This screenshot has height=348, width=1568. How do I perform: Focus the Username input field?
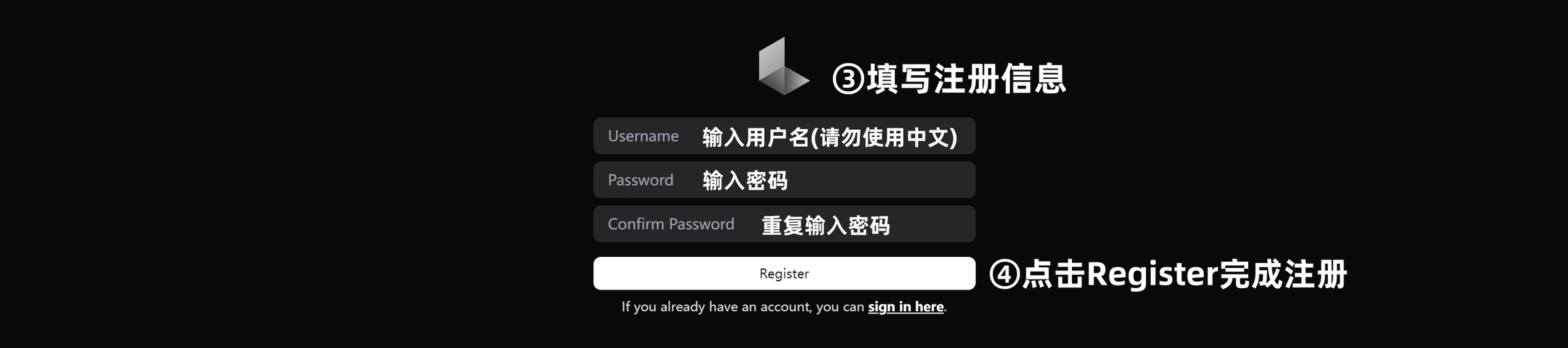(x=784, y=136)
